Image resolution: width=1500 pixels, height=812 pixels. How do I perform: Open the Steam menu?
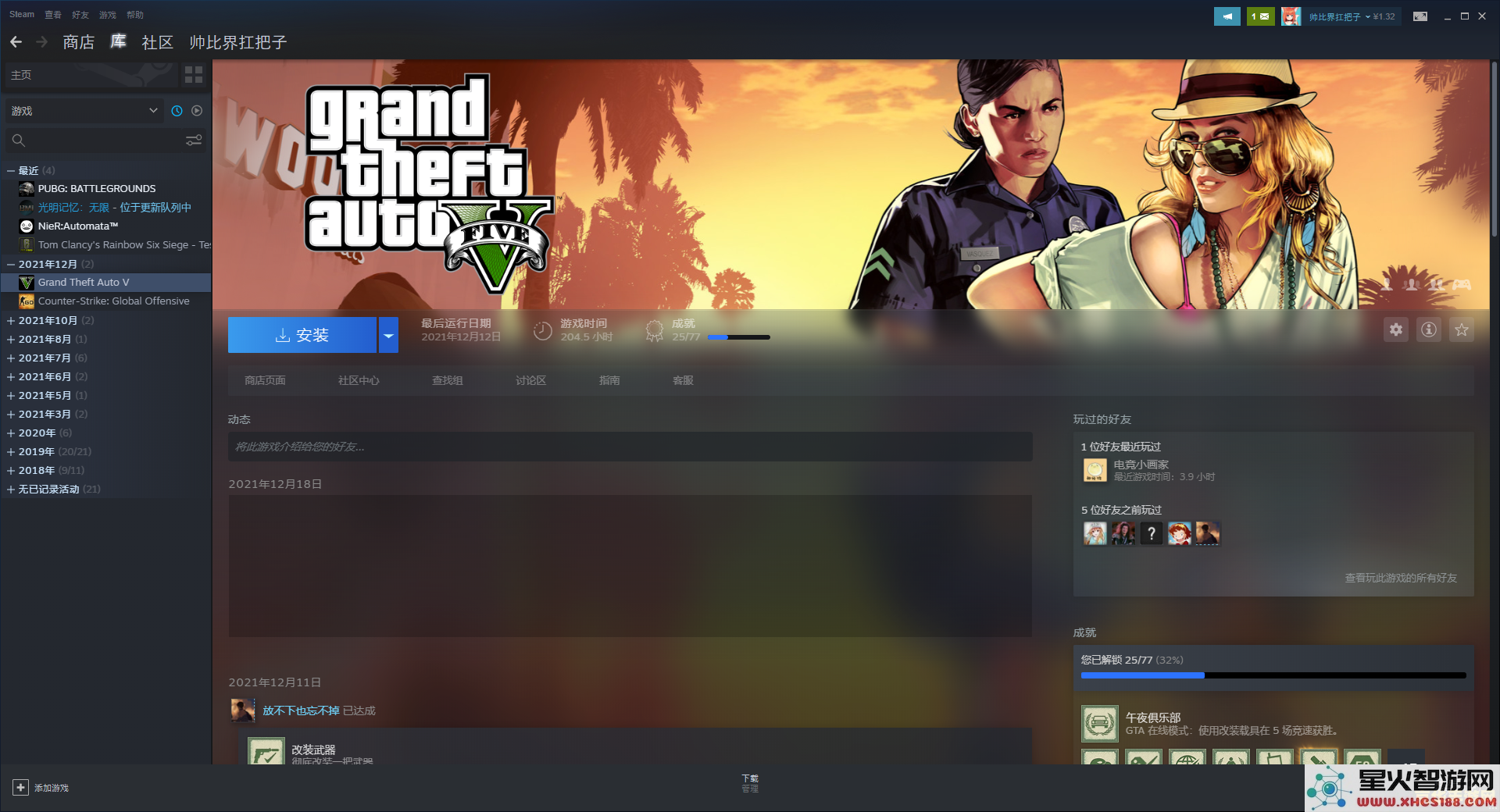(22, 15)
